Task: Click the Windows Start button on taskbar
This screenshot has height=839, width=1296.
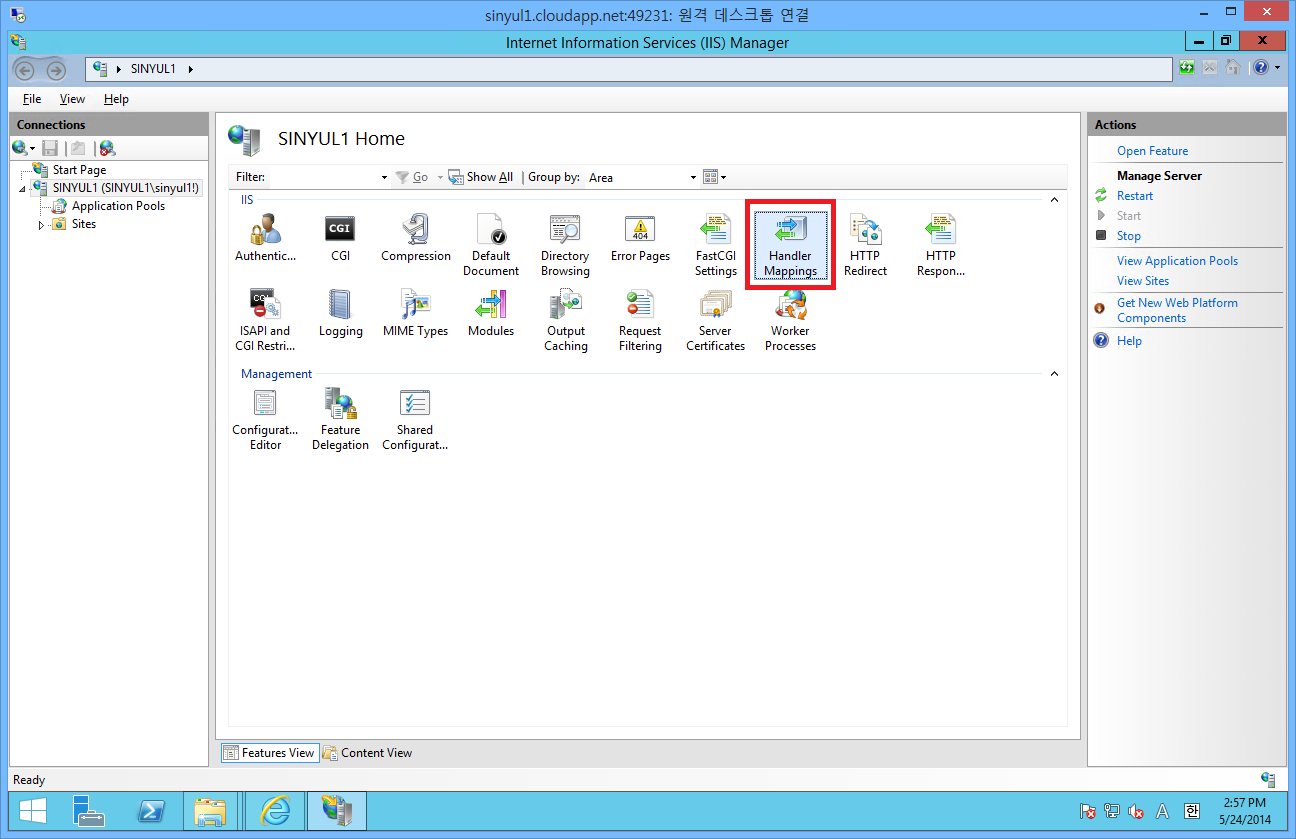Action: [31, 810]
